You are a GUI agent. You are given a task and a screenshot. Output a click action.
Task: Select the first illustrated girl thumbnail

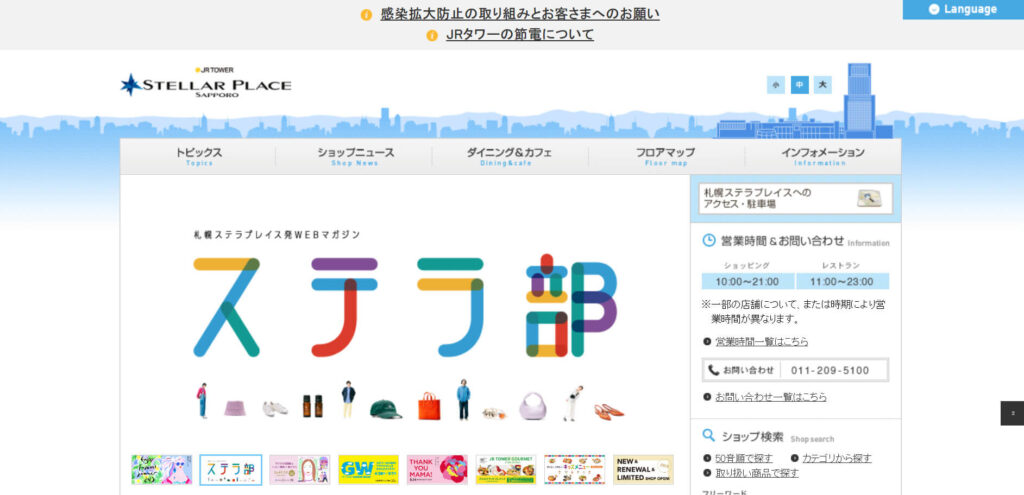click(161, 470)
